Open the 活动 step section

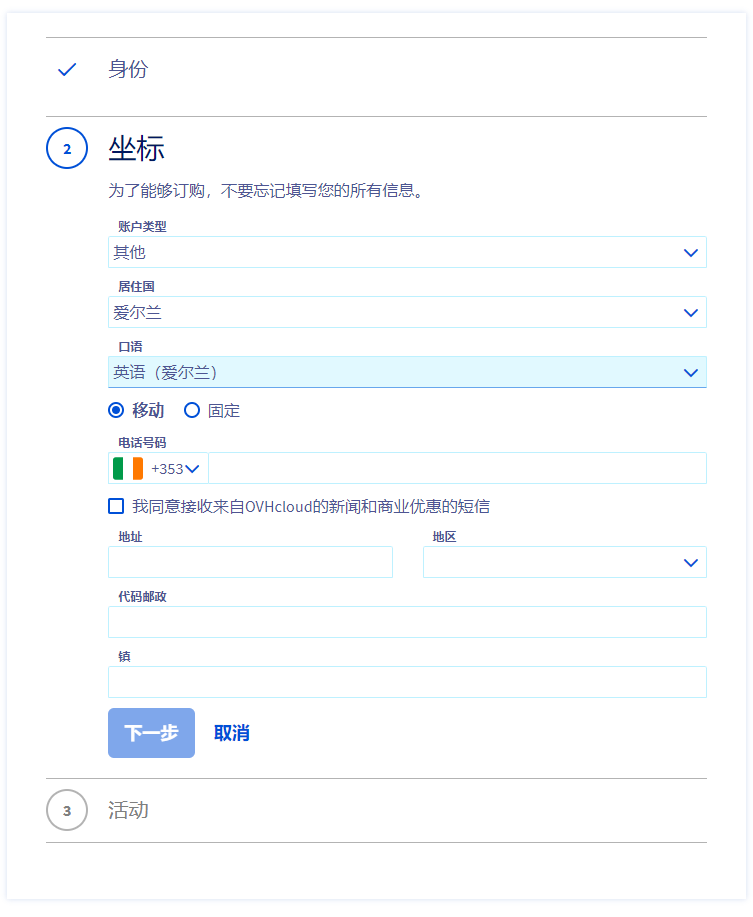tap(128, 810)
